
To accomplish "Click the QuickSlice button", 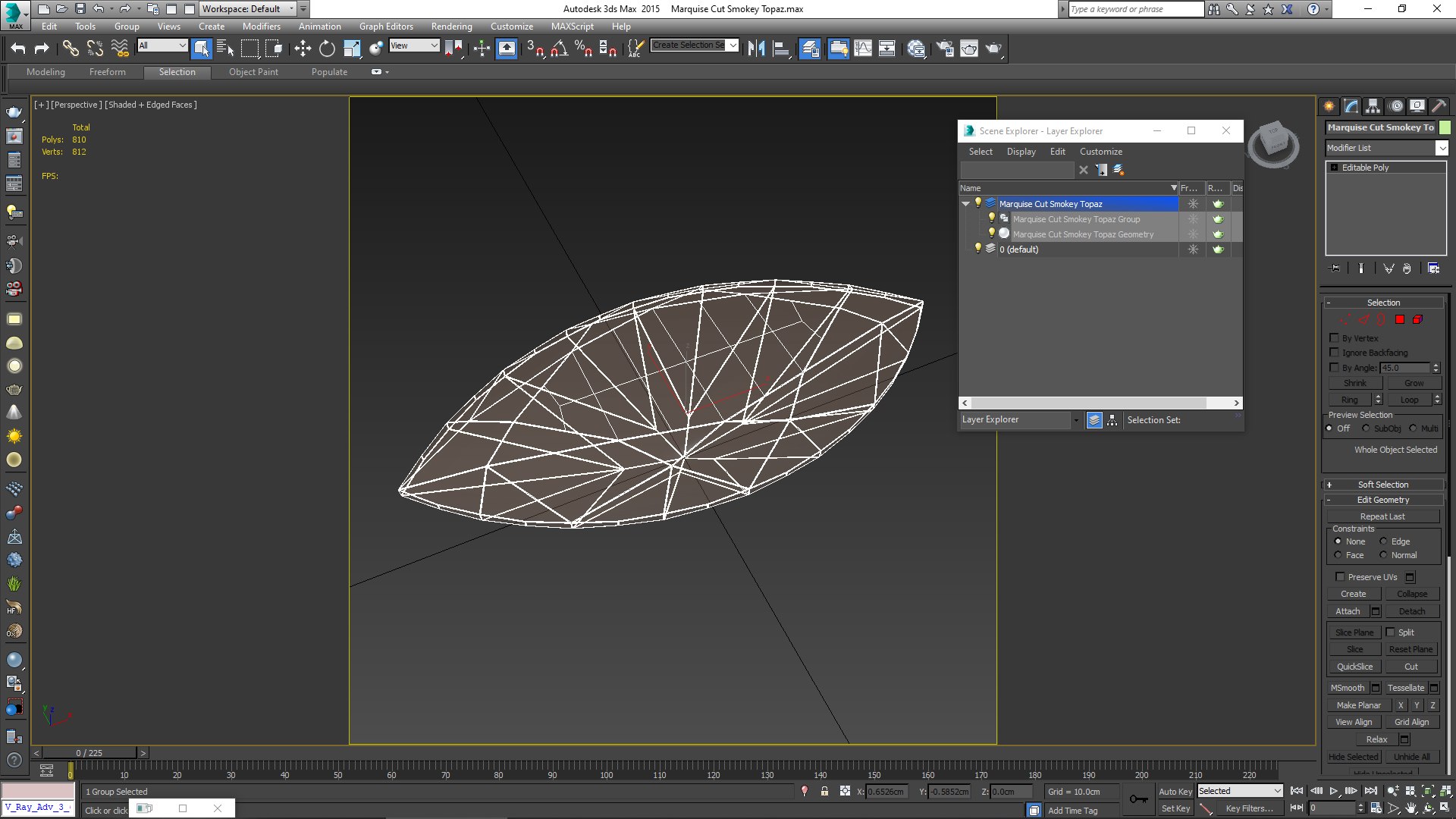I will point(1354,667).
